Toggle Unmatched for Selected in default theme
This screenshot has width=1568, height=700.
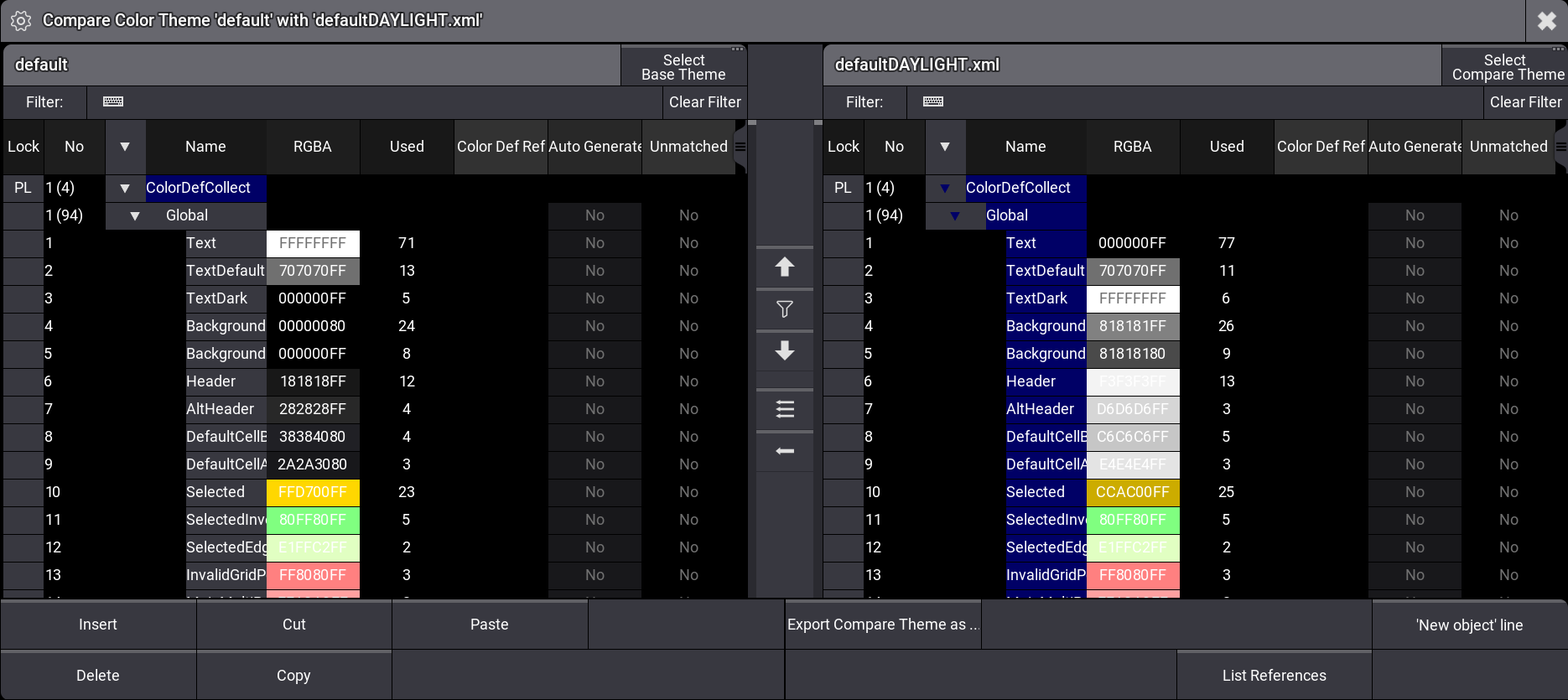(x=688, y=492)
